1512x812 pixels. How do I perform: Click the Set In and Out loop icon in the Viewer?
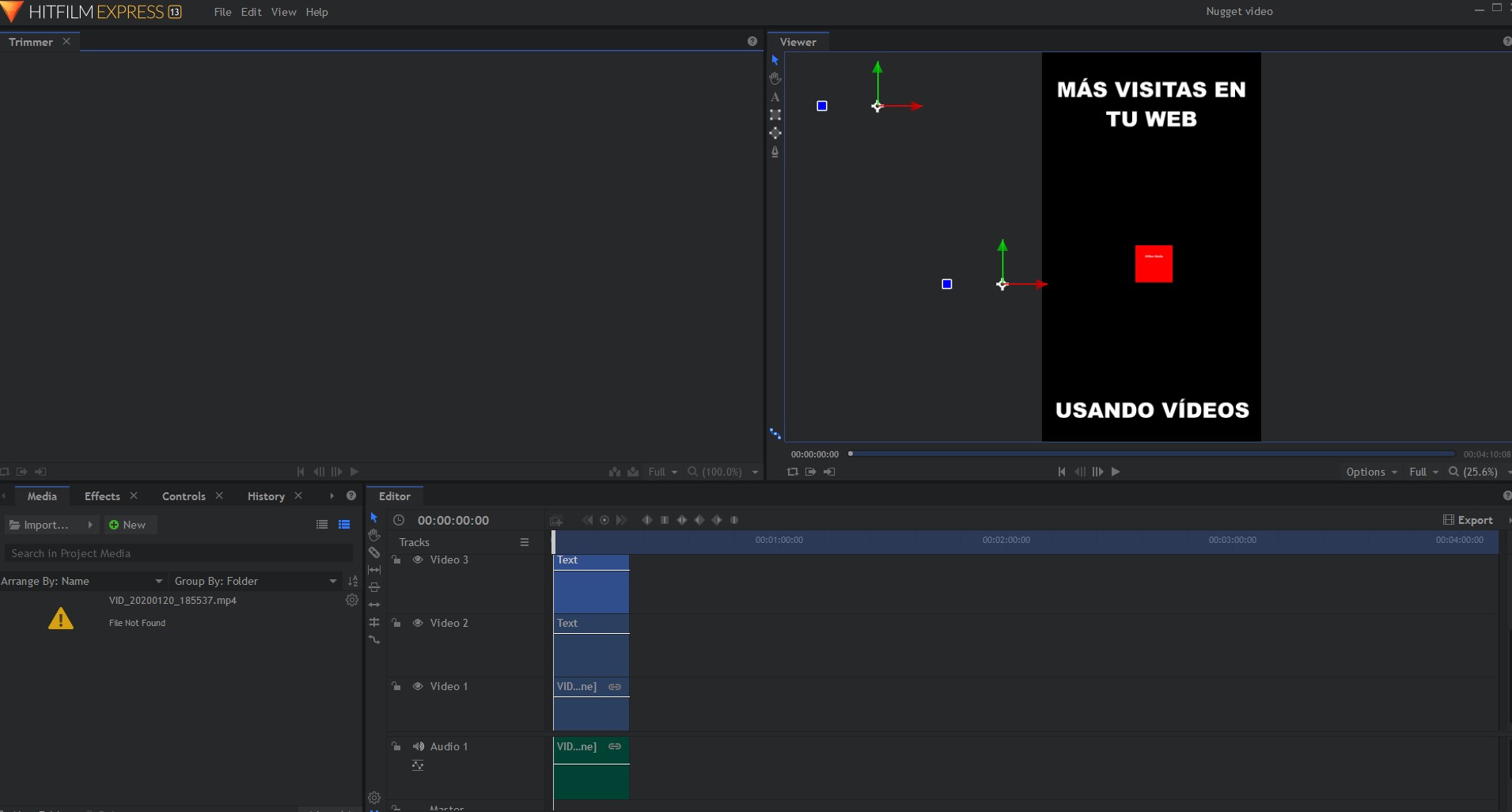click(x=793, y=472)
